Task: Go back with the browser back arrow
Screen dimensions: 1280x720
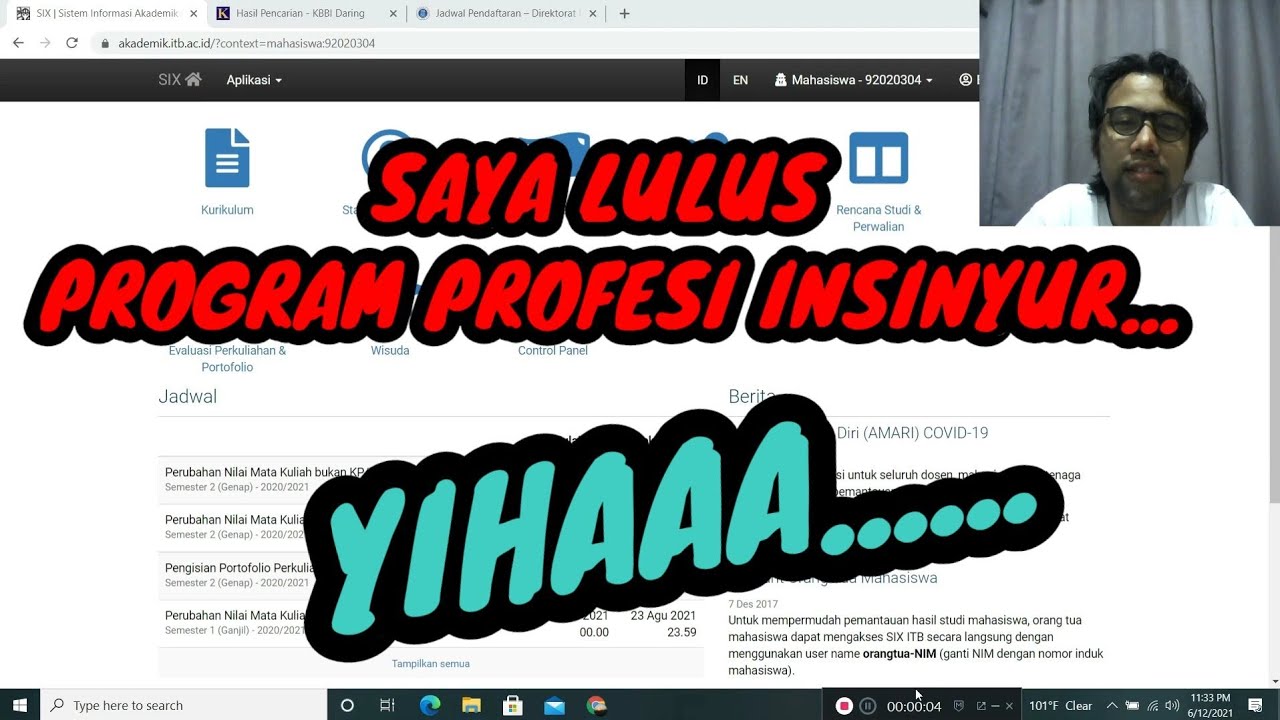Action: click(x=18, y=43)
